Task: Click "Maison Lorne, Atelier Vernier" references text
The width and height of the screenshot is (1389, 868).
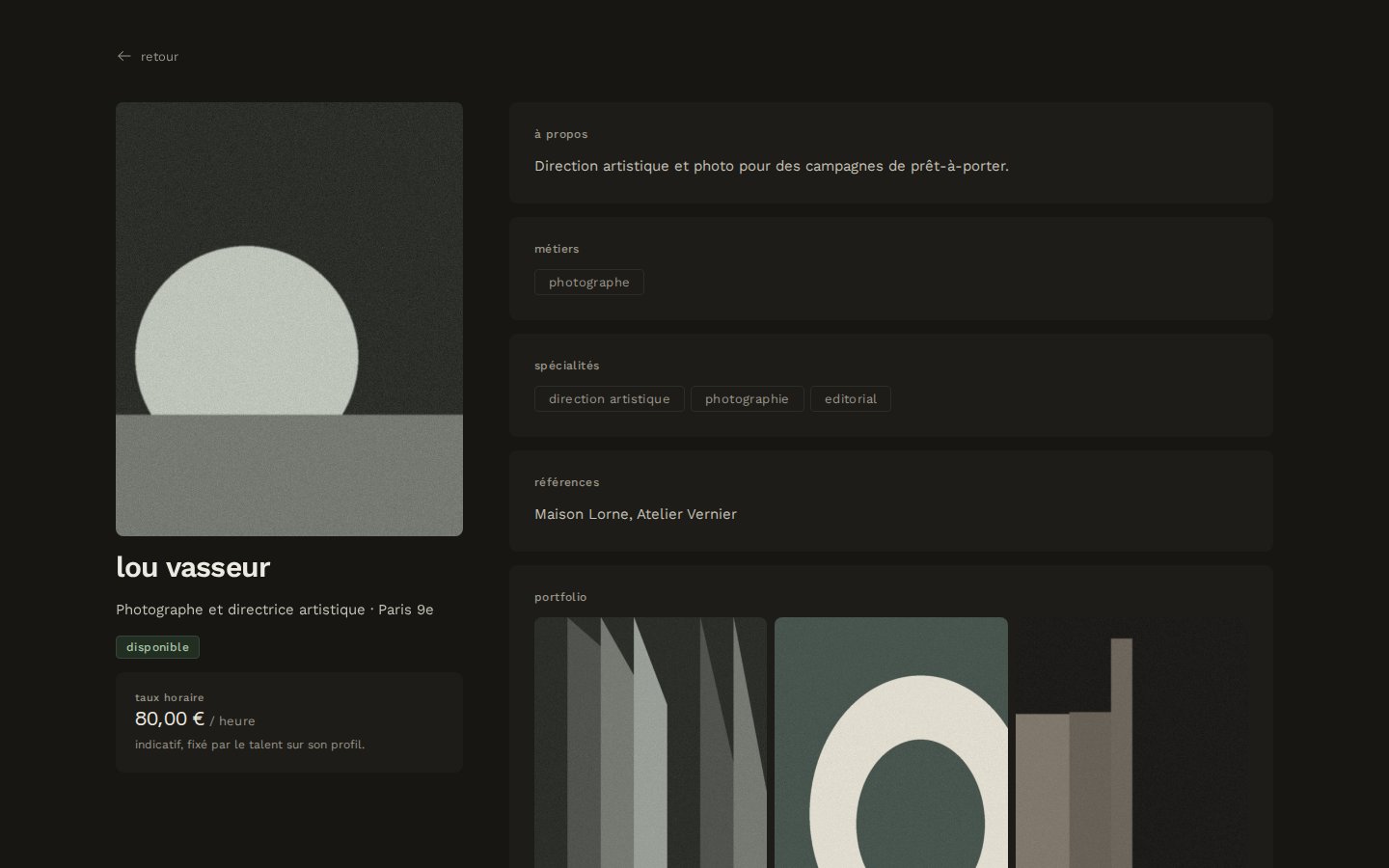Action: [x=636, y=514]
